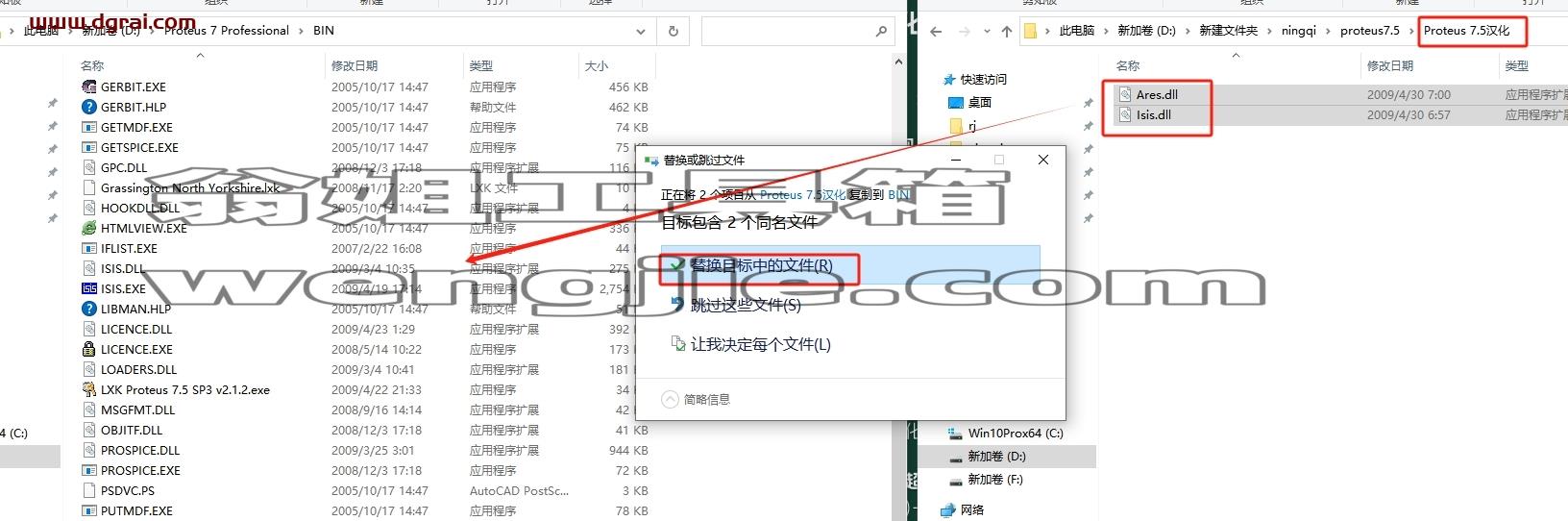Screen dimensions: 1568x521
Task: Click the refresh button in BIN window
Action: (674, 31)
